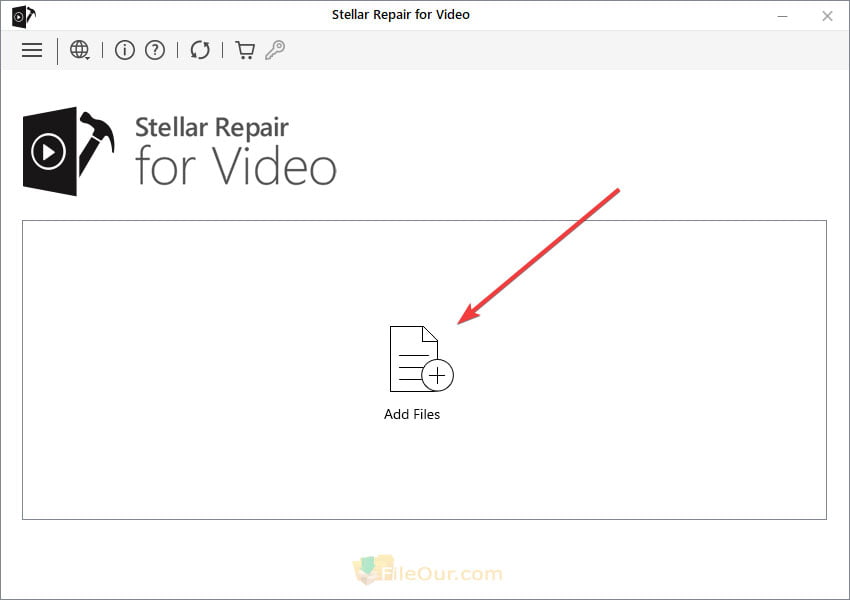The width and height of the screenshot is (850, 600).
Task: Click the window title 'Stellar Repair for Video'
Action: point(401,15)
